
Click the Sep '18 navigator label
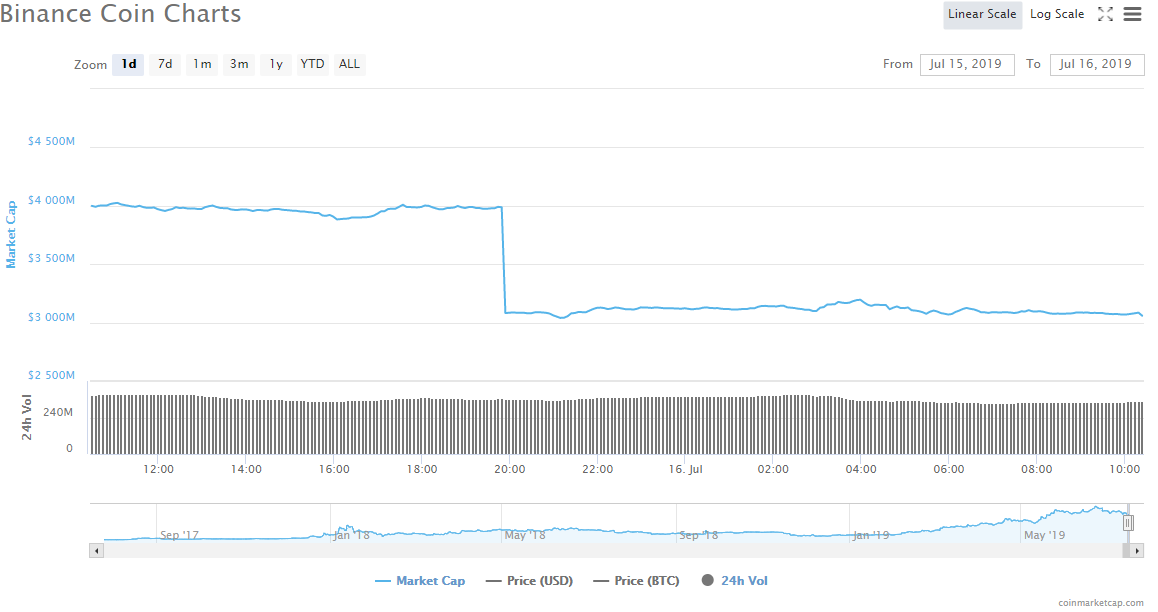[699, 535]
